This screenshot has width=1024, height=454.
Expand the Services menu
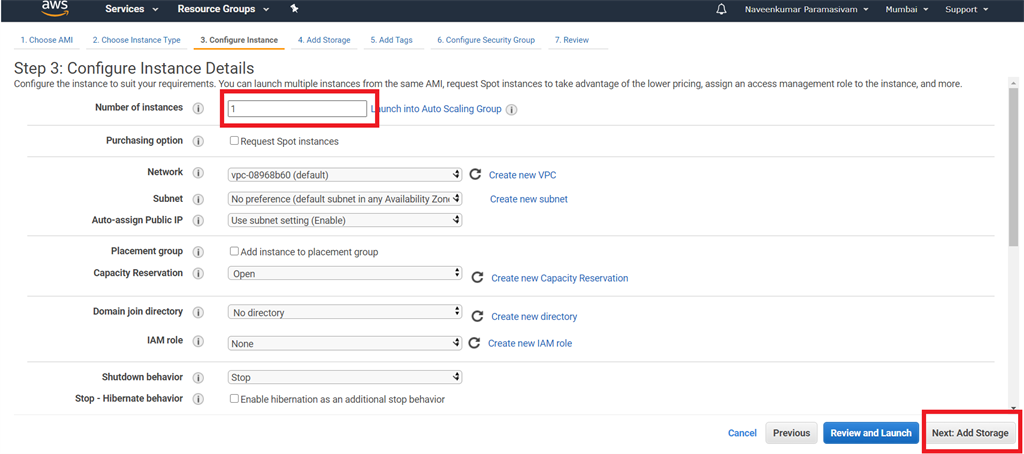coord(131,9)
